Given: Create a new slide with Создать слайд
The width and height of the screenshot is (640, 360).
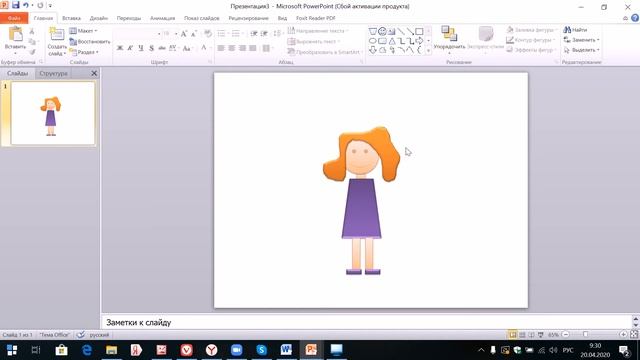Looking at the screenshot, I should click(57, 35).
